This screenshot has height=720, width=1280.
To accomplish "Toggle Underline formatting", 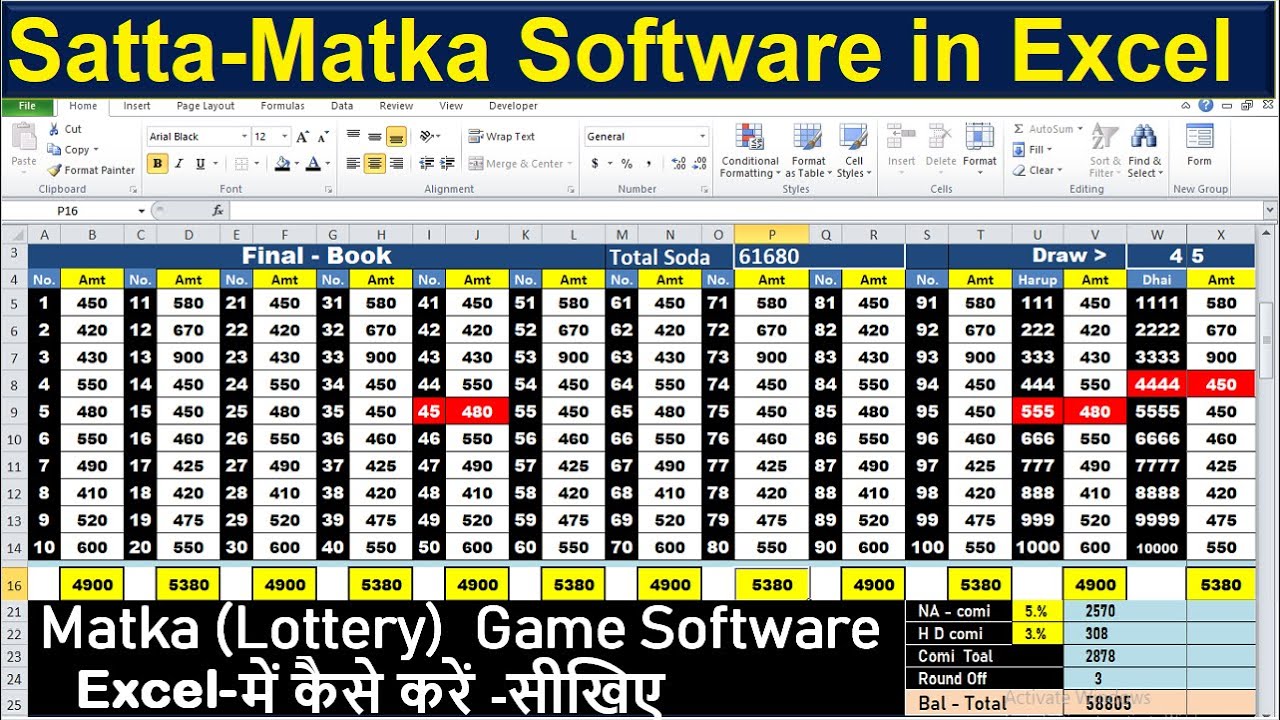I will tap(200, 164).
